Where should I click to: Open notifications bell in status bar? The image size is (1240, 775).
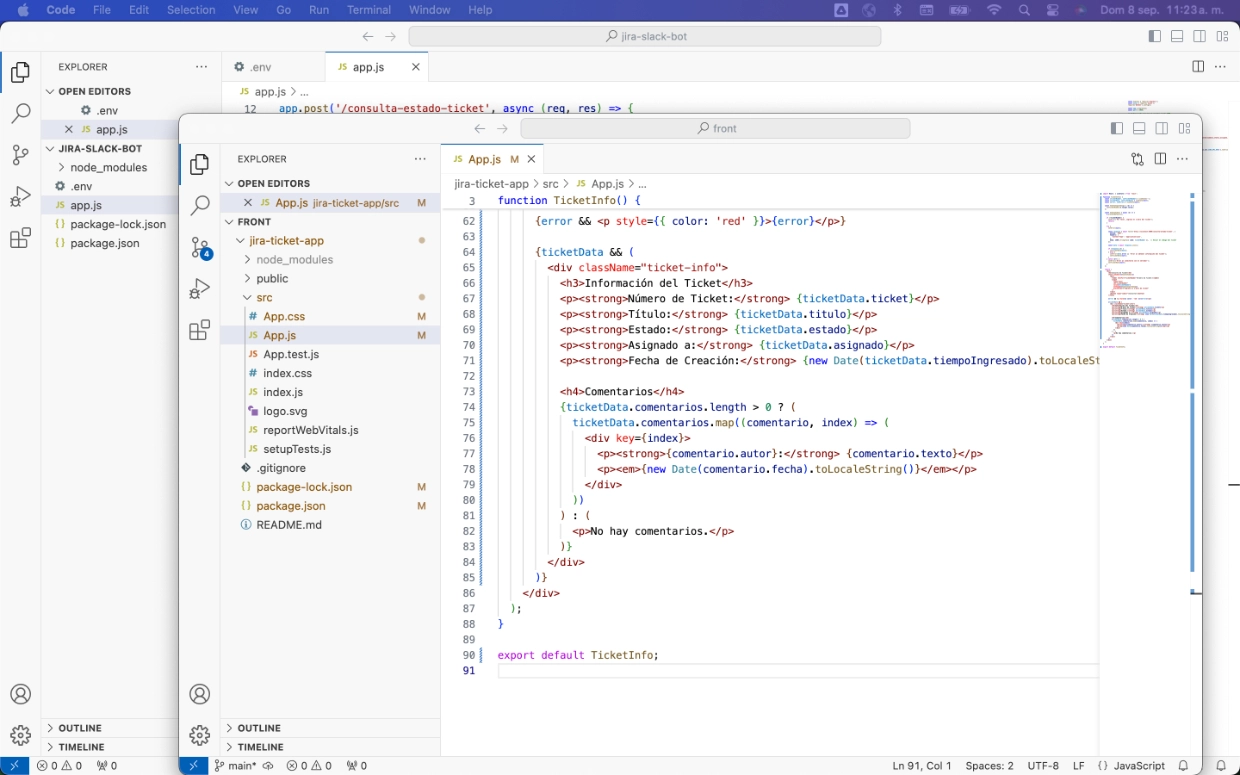point(1183,766)
